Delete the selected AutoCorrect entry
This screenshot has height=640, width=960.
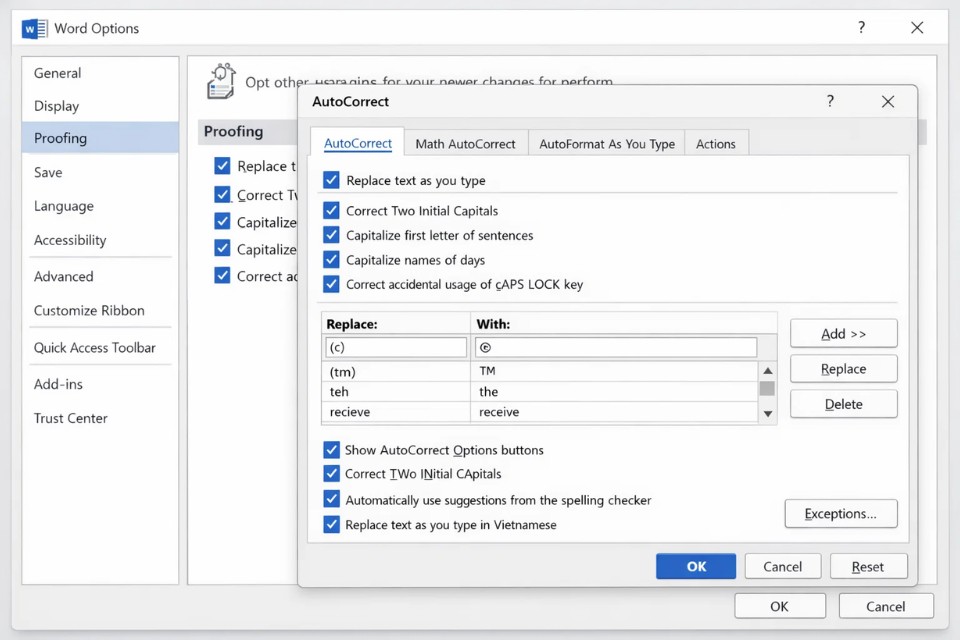tap(843, 404)
